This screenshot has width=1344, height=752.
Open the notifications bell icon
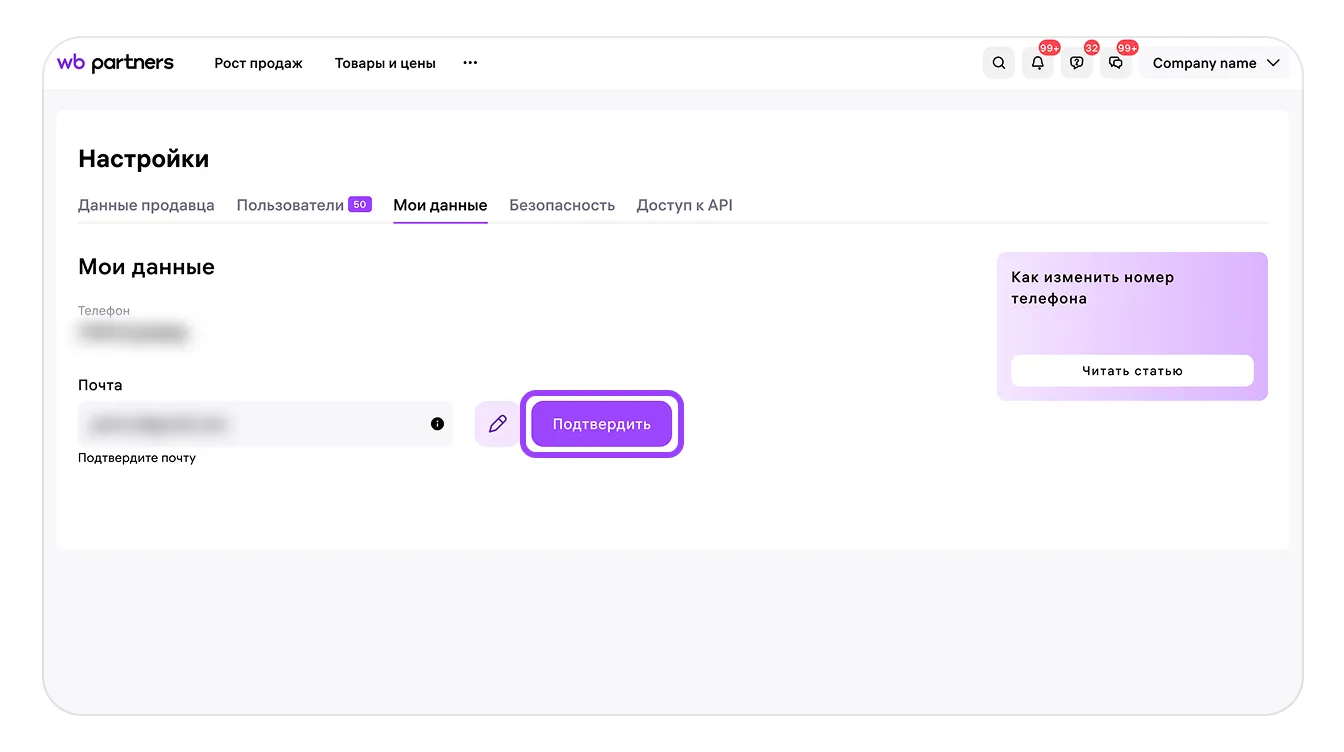(x=1038, y=63)
